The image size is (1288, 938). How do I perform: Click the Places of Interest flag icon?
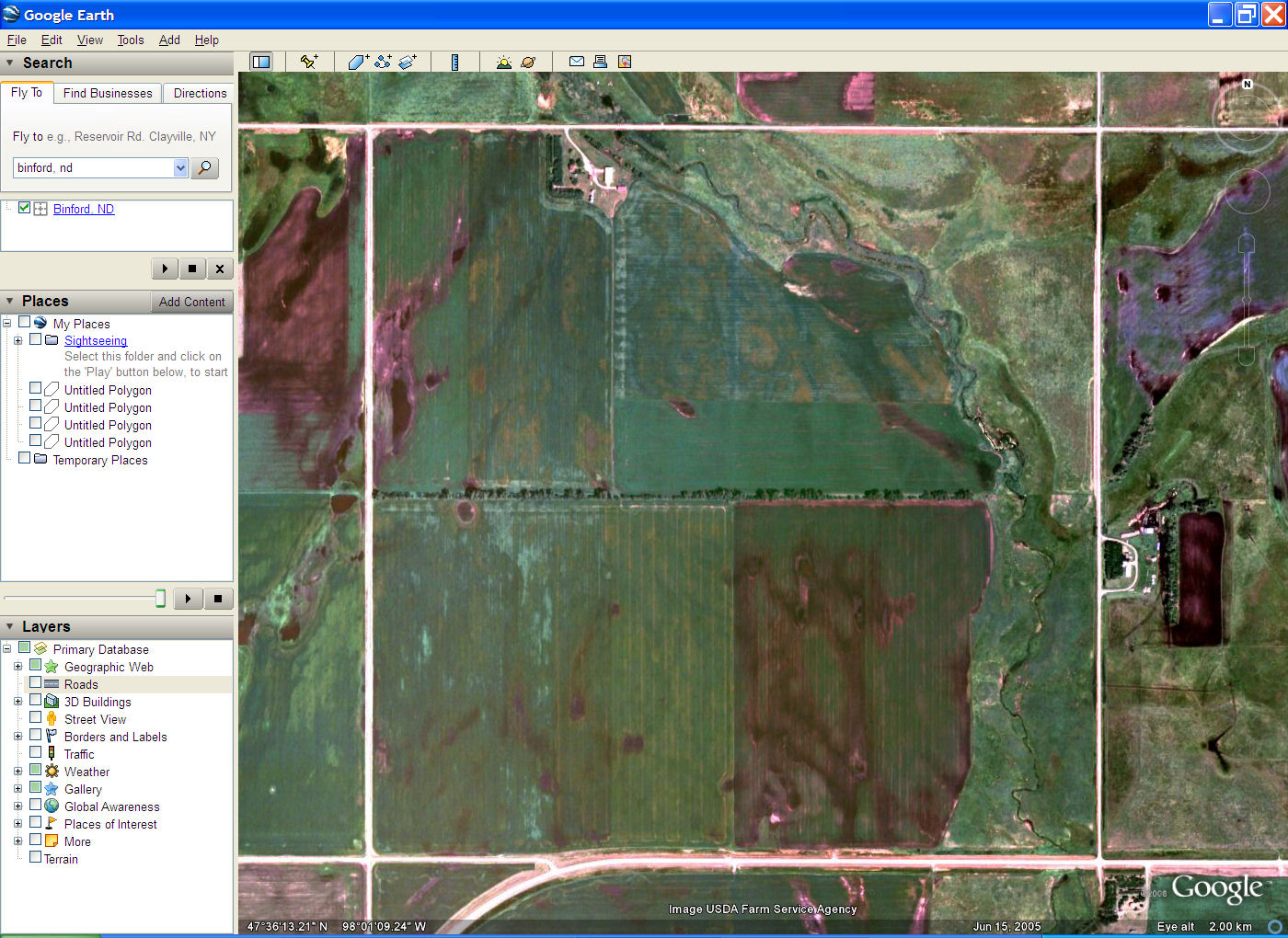point(52,824)
